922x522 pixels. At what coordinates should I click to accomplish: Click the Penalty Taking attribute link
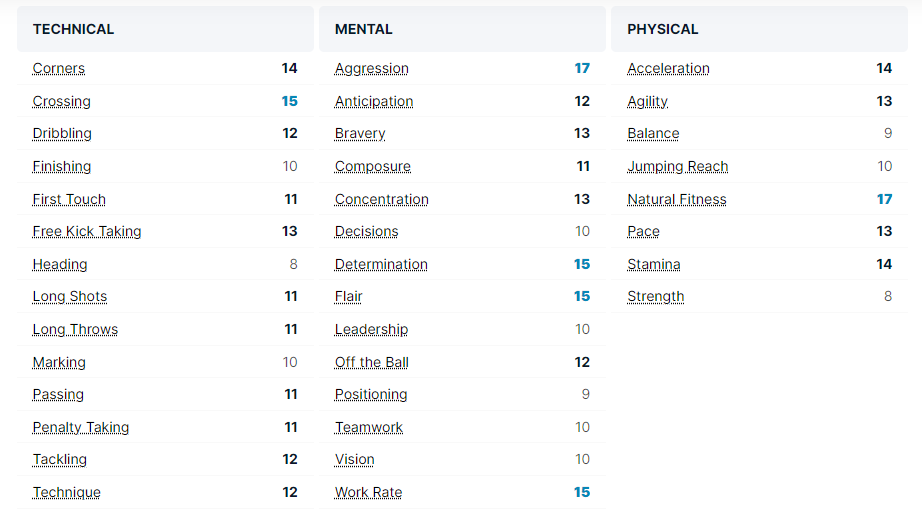click(x=81, y=428)
